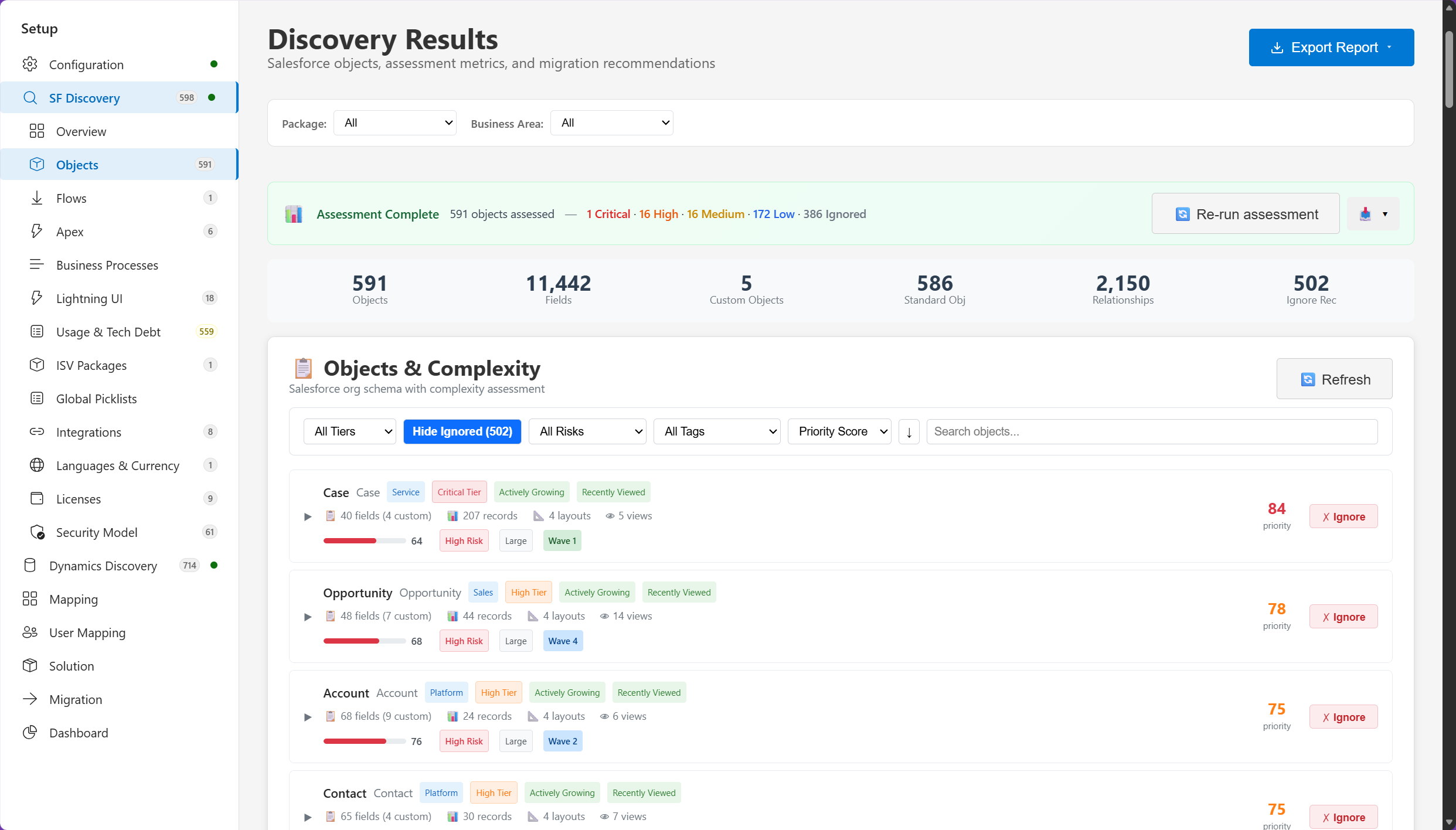Open the Priority Score sort dropdown
This screenshot has height=830, width=1456.
(x=839, y=431)
